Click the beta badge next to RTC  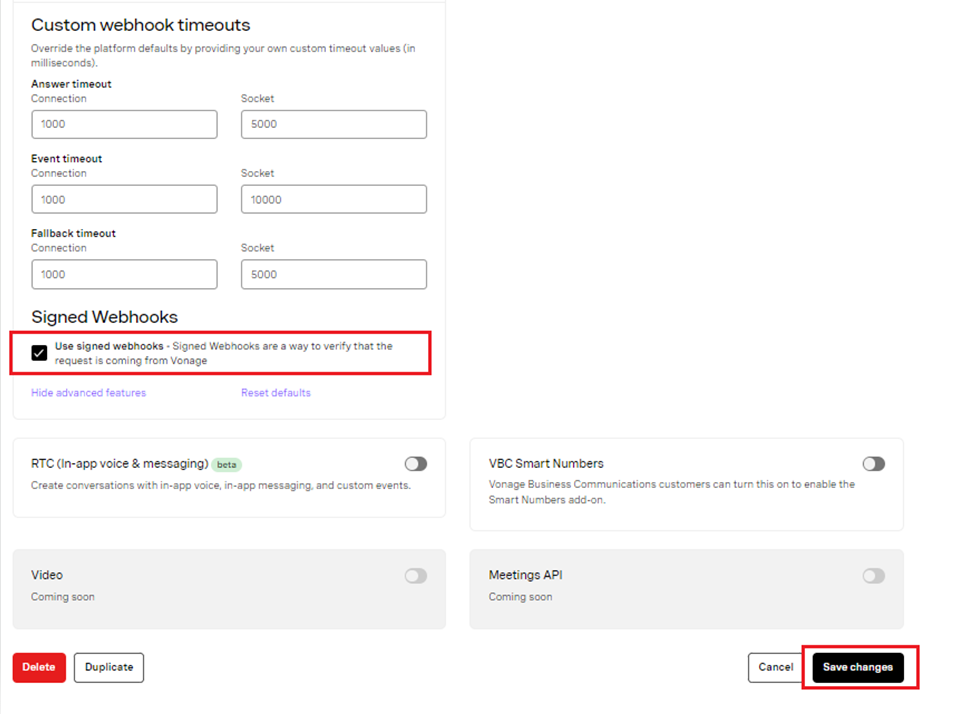click(x=227, y=465)
